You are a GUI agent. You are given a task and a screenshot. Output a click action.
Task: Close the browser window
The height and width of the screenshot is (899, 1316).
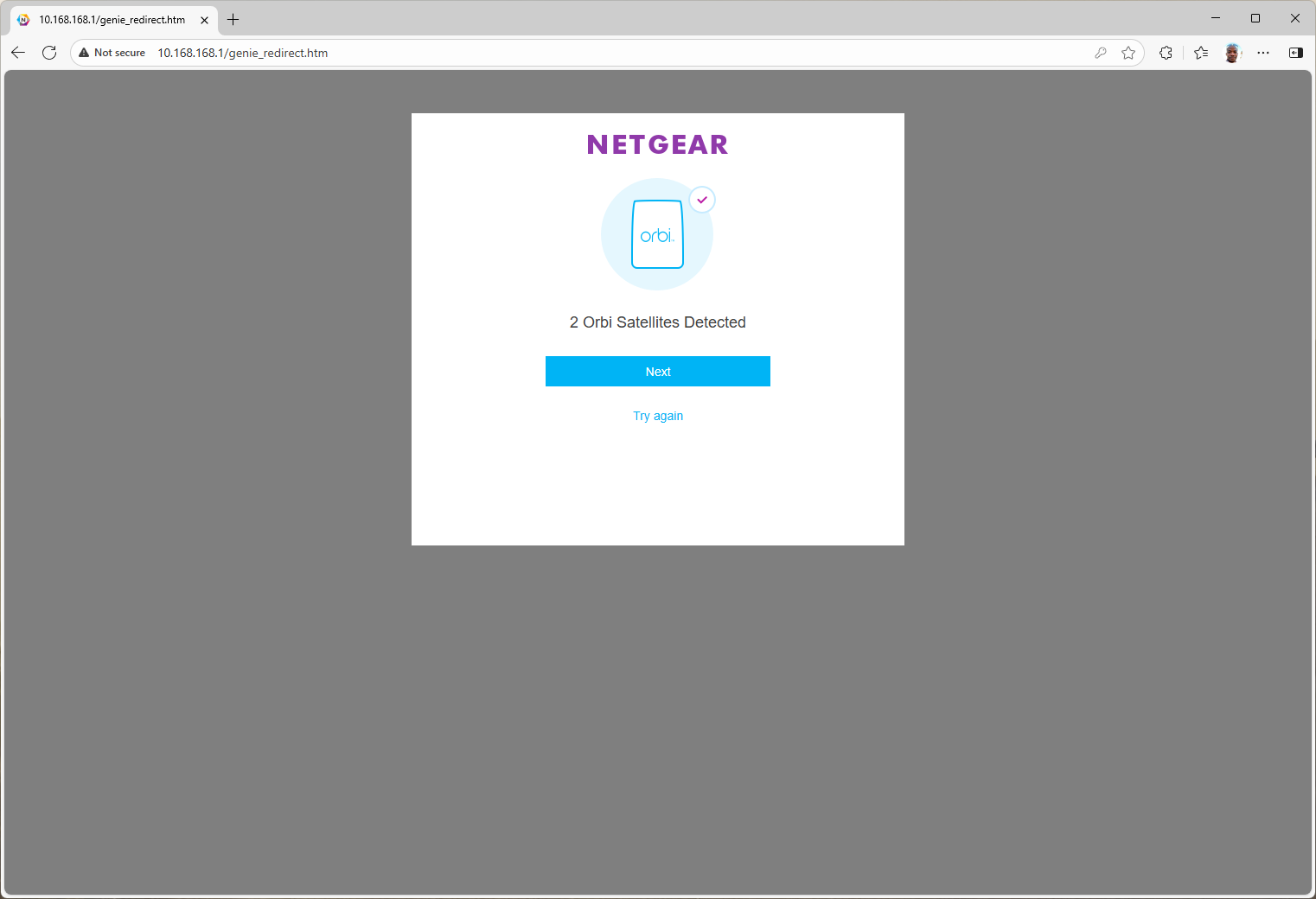[x=1295, y=18]
